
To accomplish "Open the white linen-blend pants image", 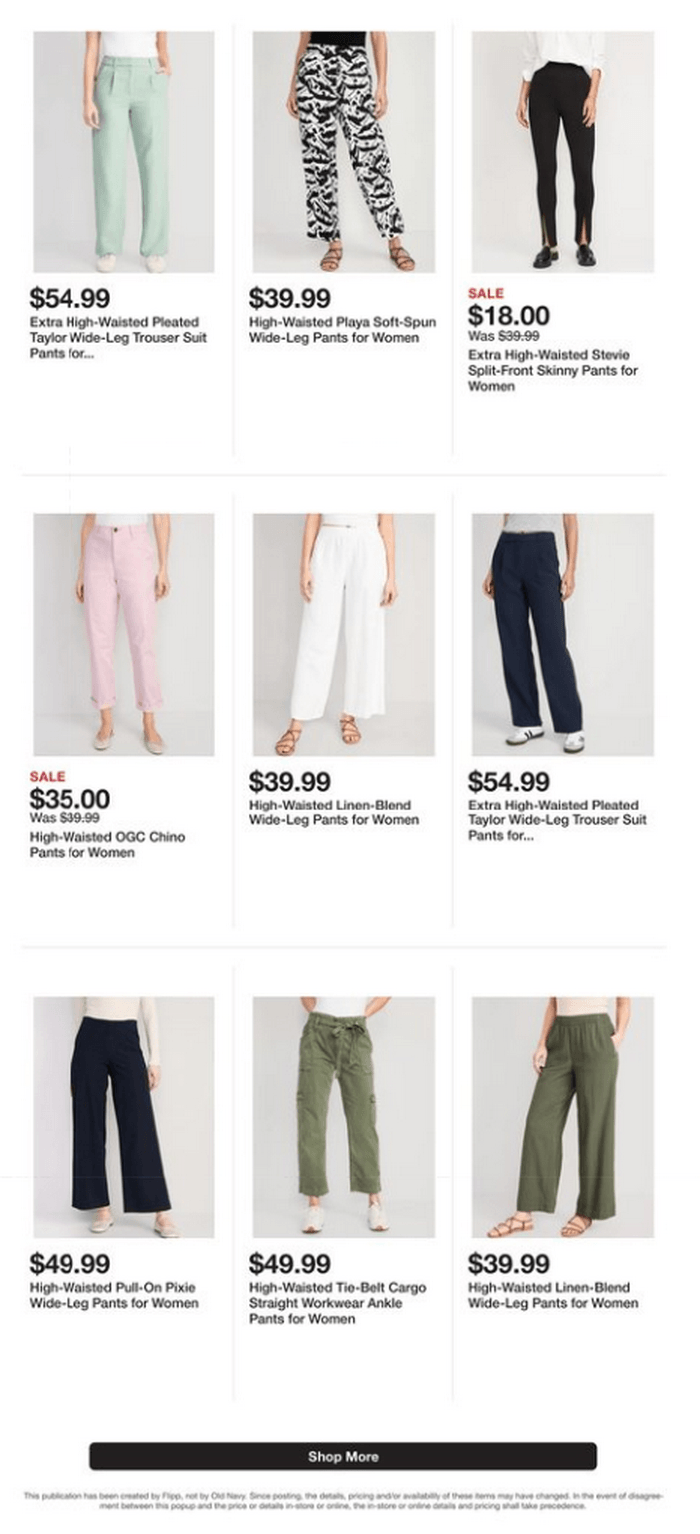I will pos(343,635).
